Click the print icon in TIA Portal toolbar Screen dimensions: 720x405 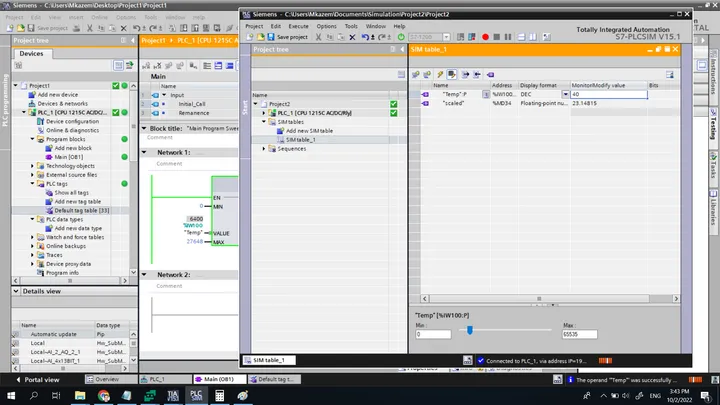tap(77, 28)
